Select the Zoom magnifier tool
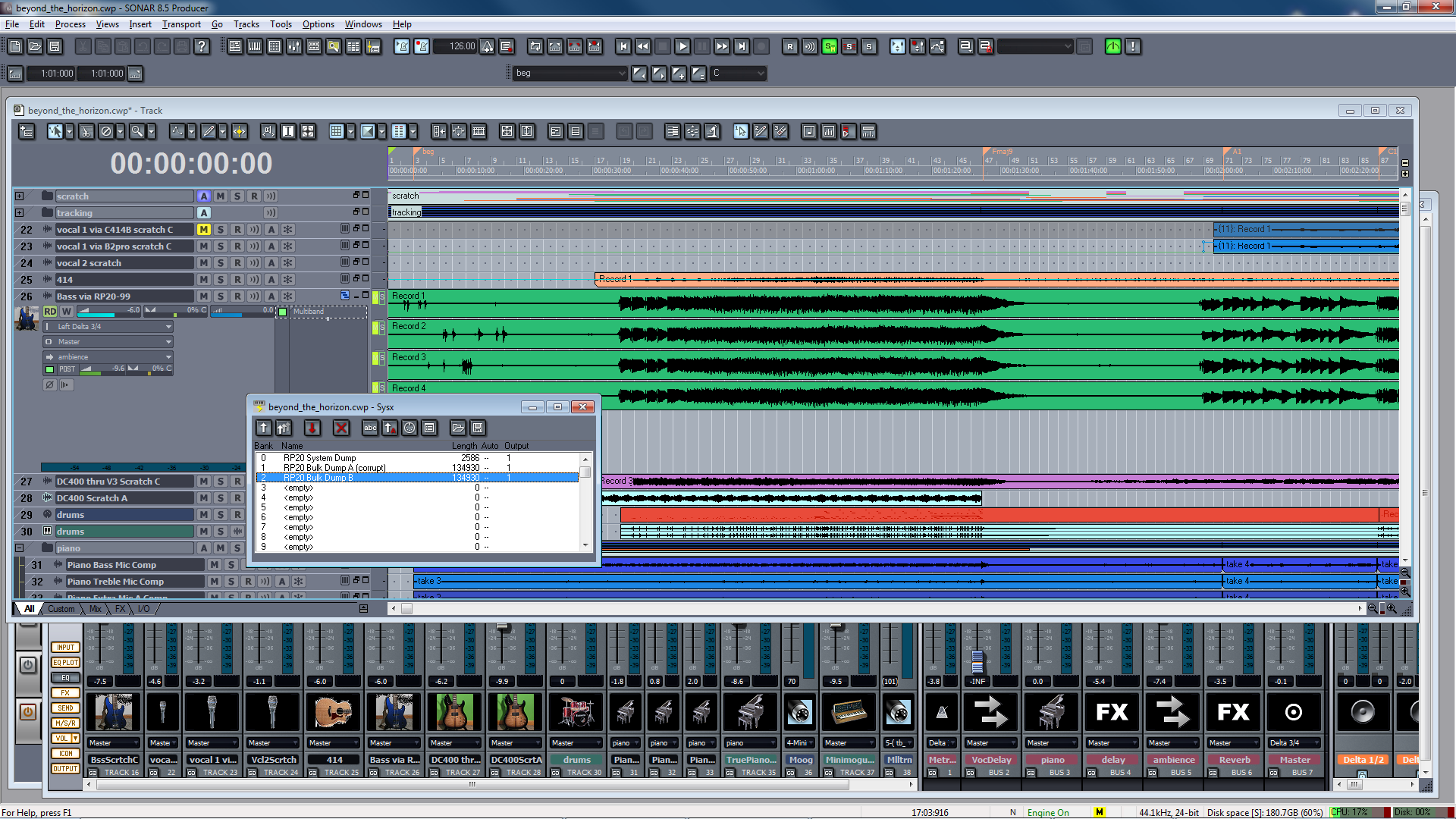This screenshot has height=819, width=1456. click(136, 131)
